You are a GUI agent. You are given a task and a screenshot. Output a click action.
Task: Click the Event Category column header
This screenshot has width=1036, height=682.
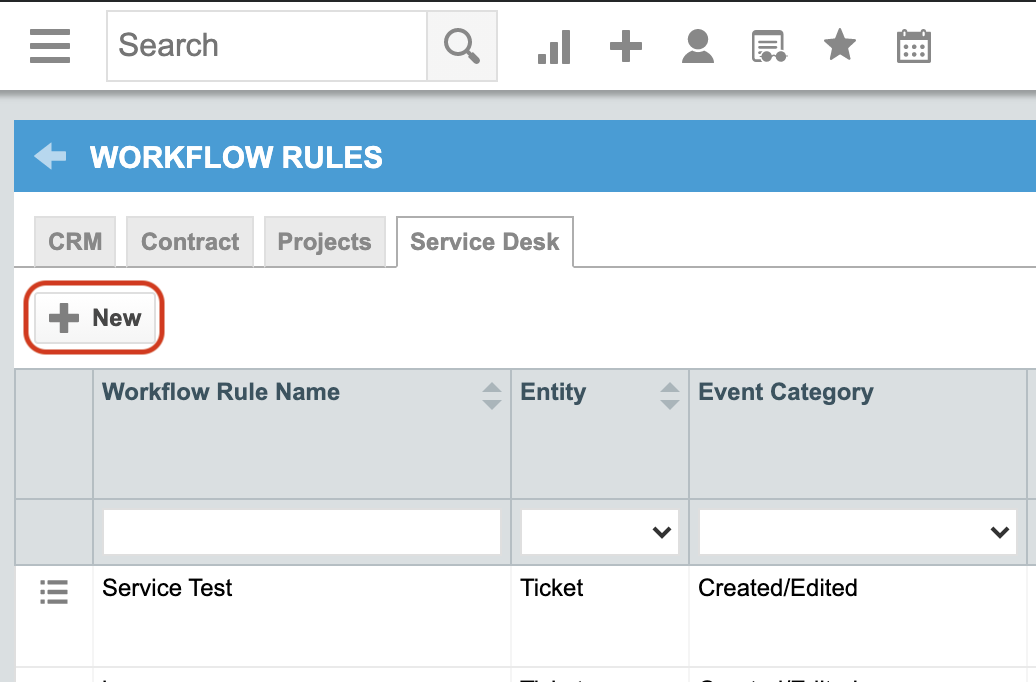pyautogui.click(x=786, y=392)
